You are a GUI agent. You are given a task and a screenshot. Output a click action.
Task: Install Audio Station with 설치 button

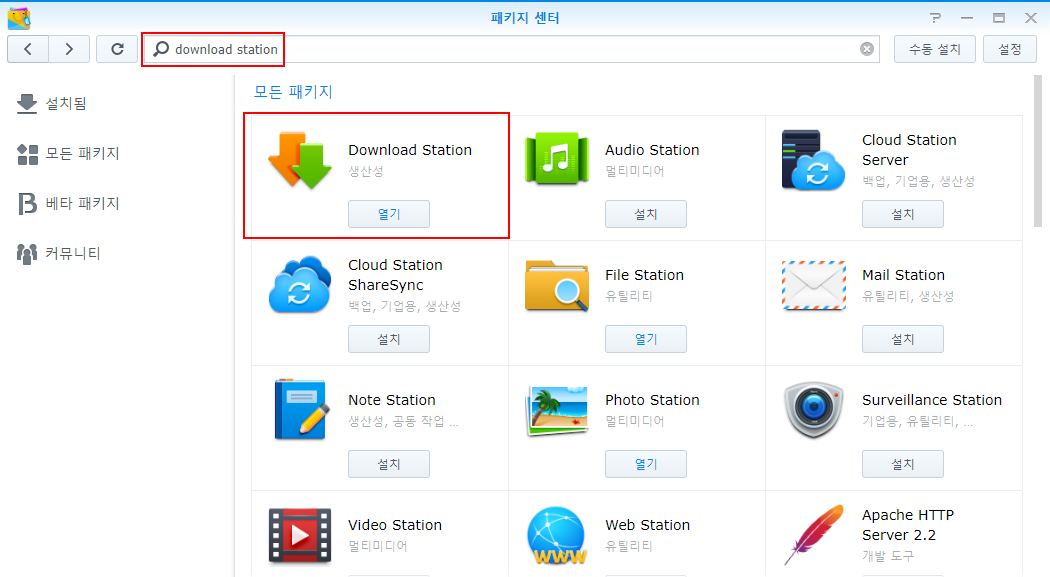click(x=646, y=214)
